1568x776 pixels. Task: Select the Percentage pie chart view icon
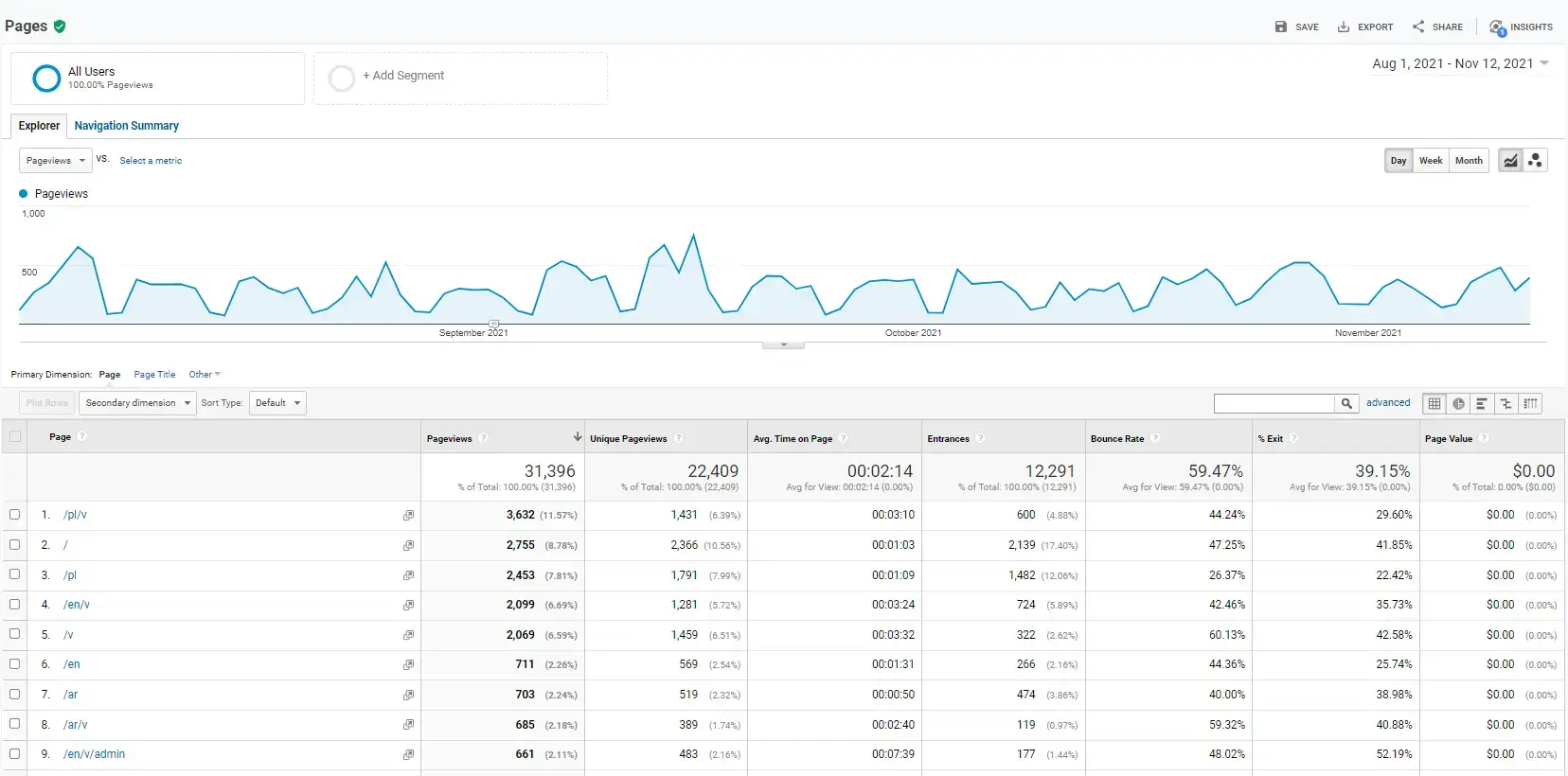point(1458,404)
